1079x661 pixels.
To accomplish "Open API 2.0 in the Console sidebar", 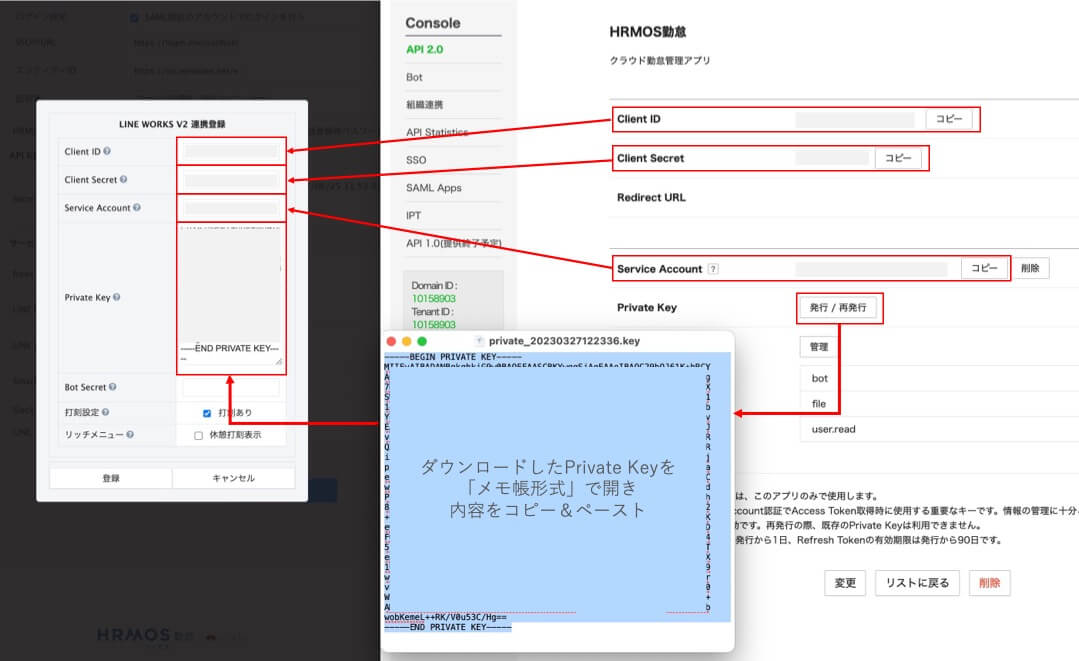I will pos(425,50).
